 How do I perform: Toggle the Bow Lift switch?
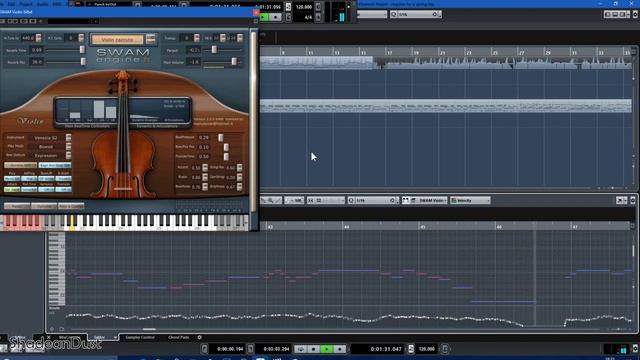coord(46,179)
